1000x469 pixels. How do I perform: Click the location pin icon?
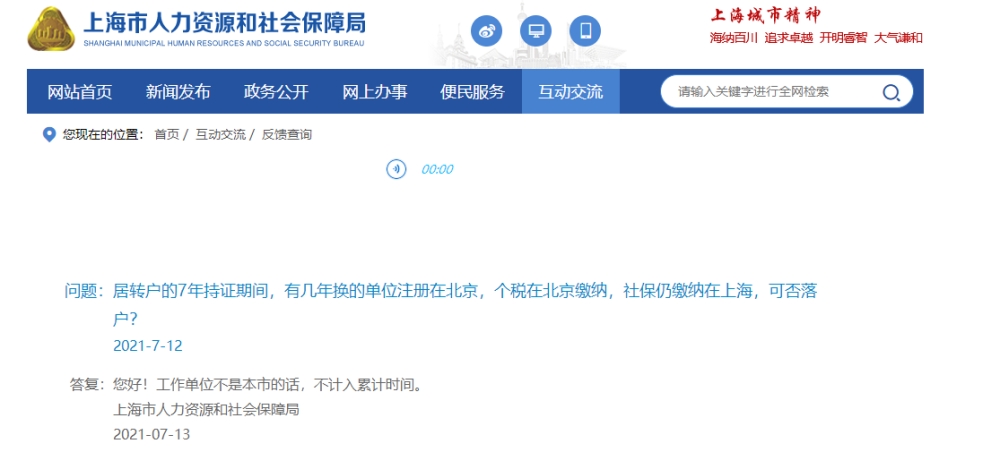(x=49, y=135)
